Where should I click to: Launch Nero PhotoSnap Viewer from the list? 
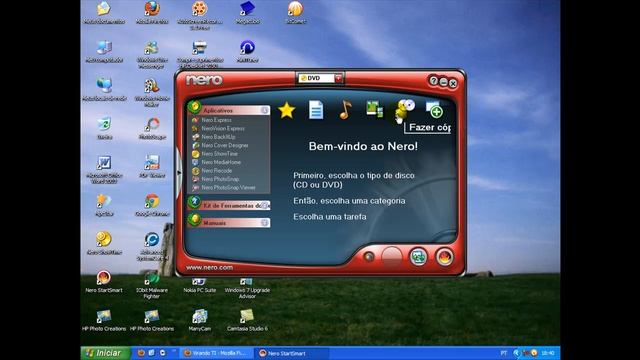(x=230, y=188)
